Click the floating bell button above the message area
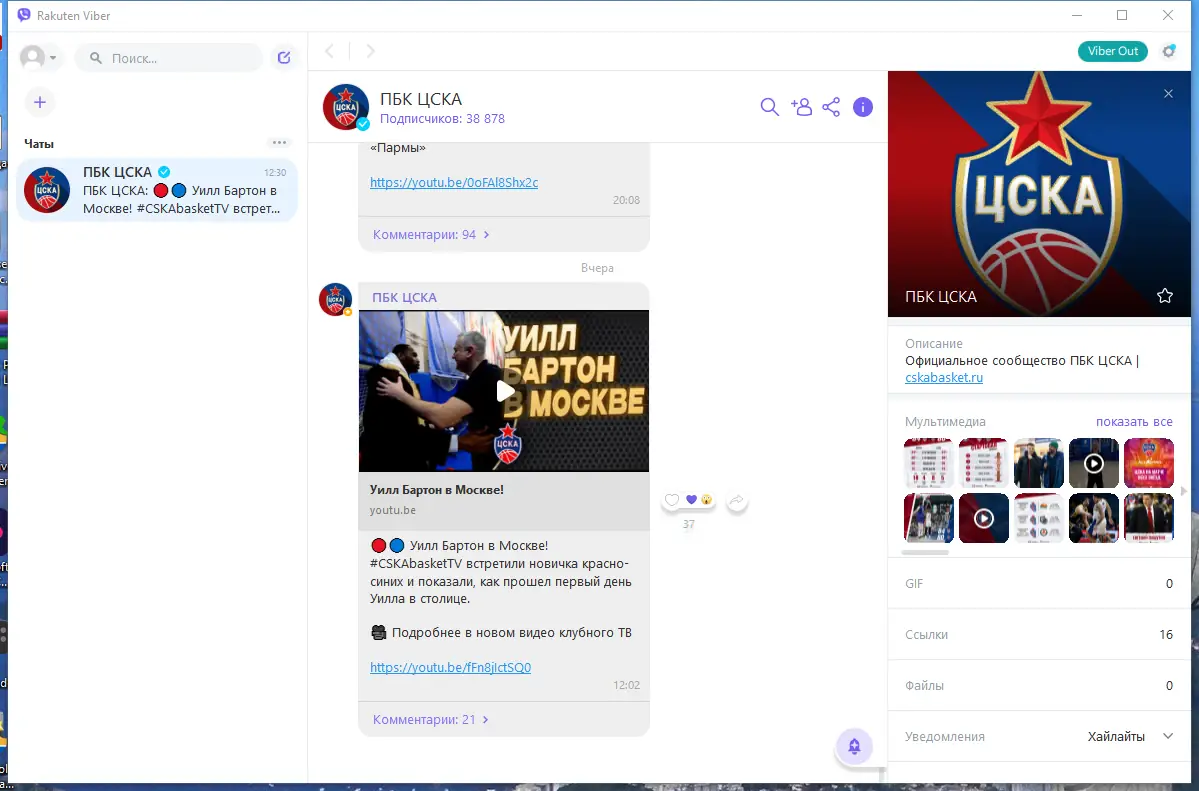The height and width of the screenshot is (791, 1199). coord(853,745)
